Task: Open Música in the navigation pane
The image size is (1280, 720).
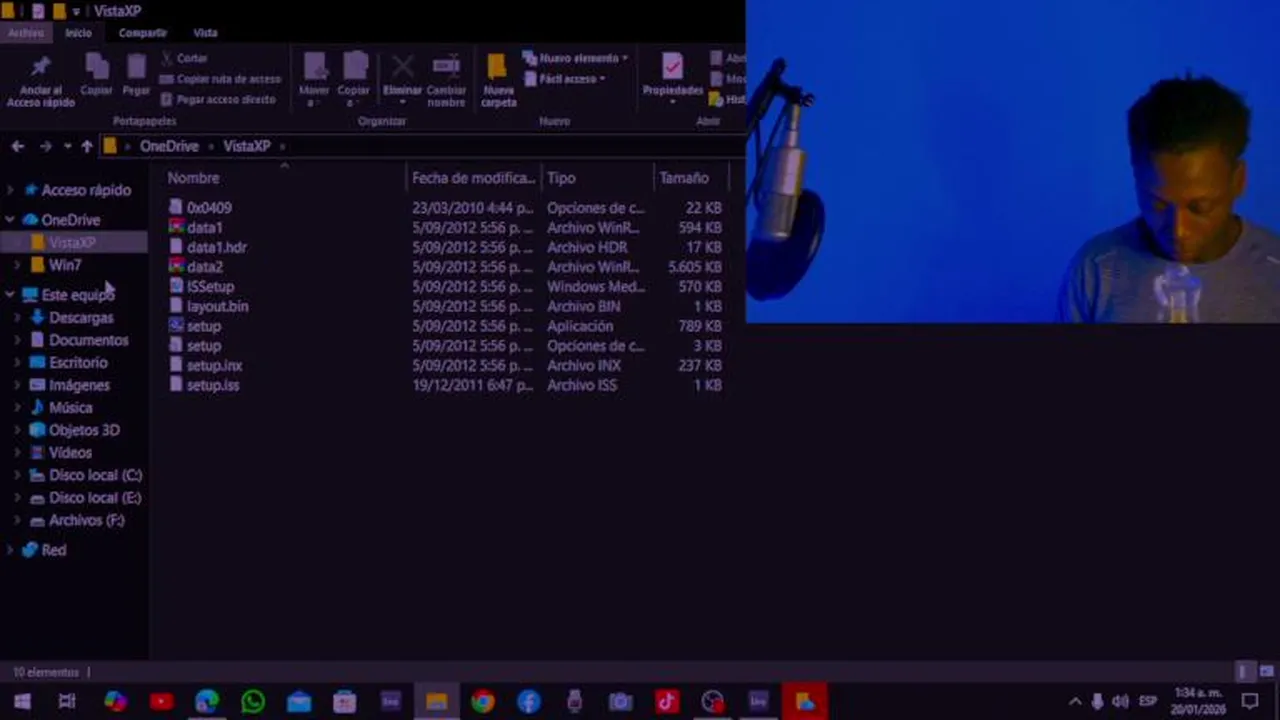Action: click(70, 408)
